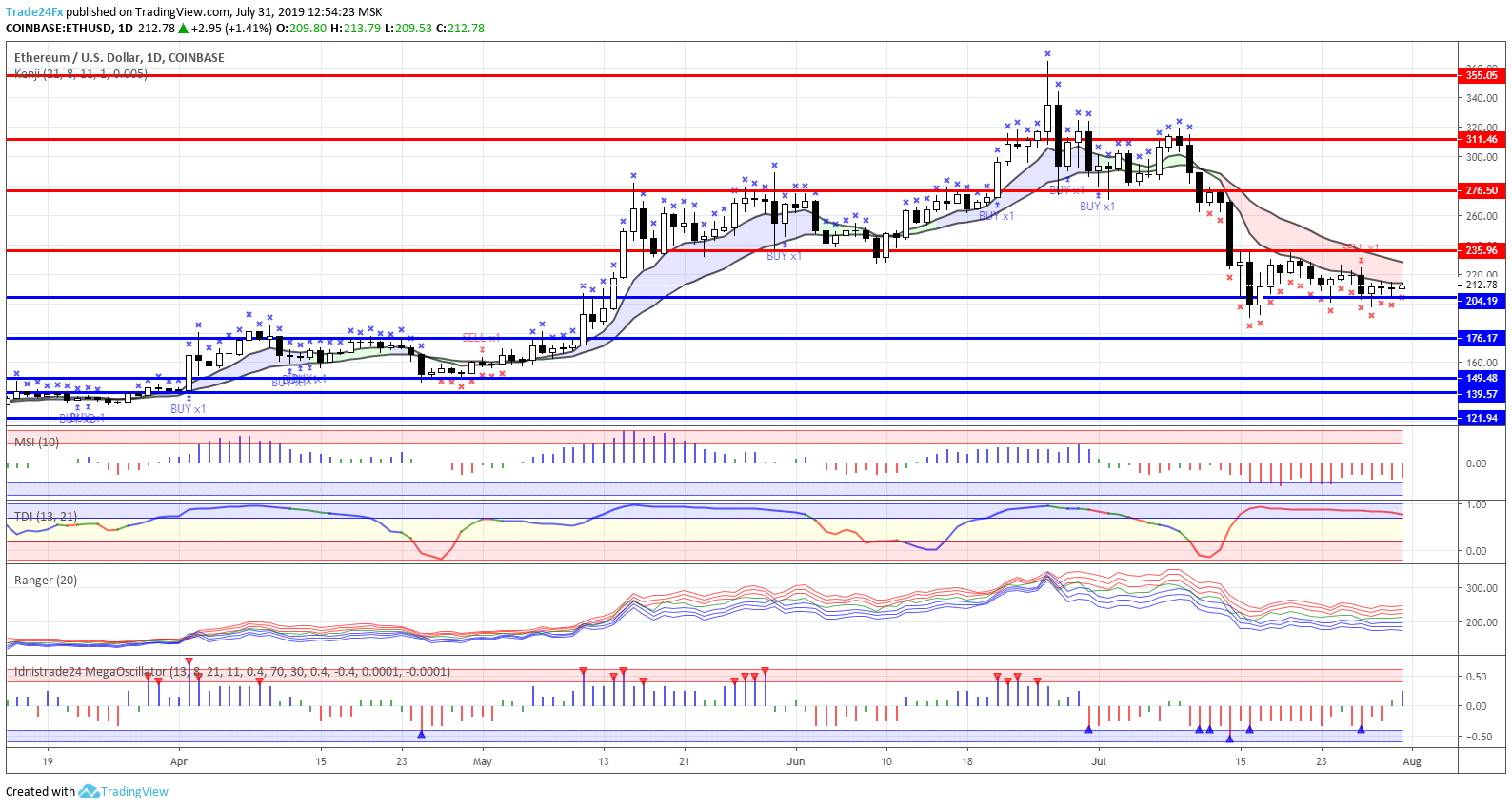
Task: Click the 19 date label on the time axis
Action: [x=48, y=761]
